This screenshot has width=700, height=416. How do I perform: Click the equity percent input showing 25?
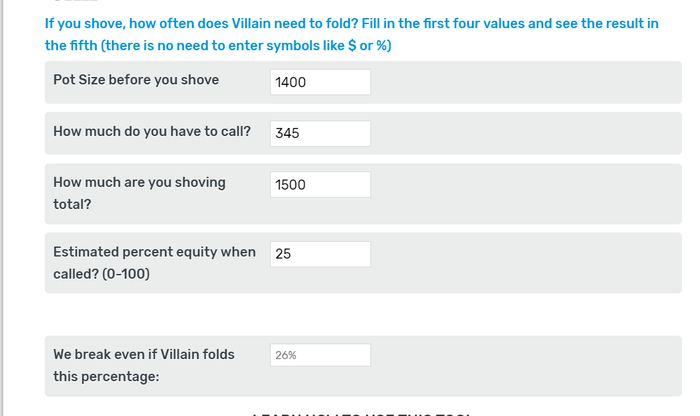pos(320,254)
